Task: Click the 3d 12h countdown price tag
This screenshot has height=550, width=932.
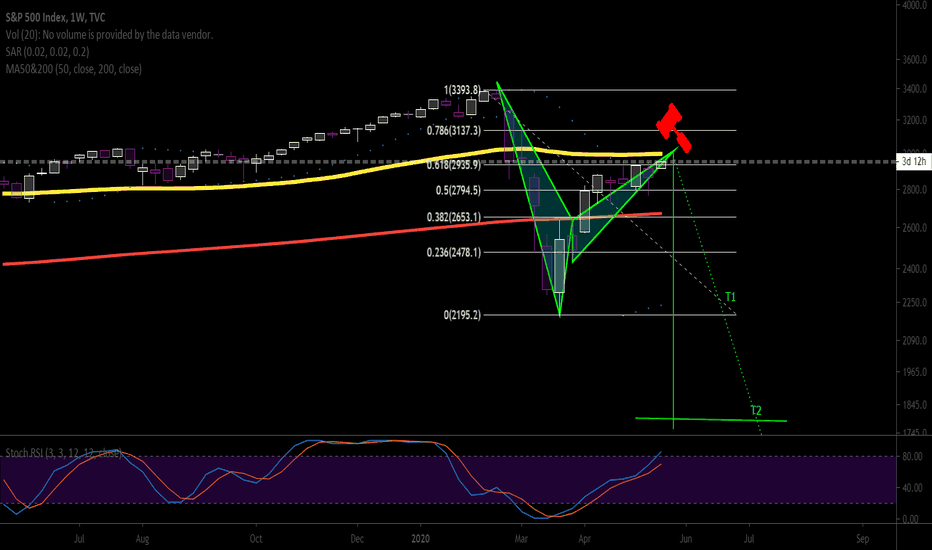Action: 914,162
